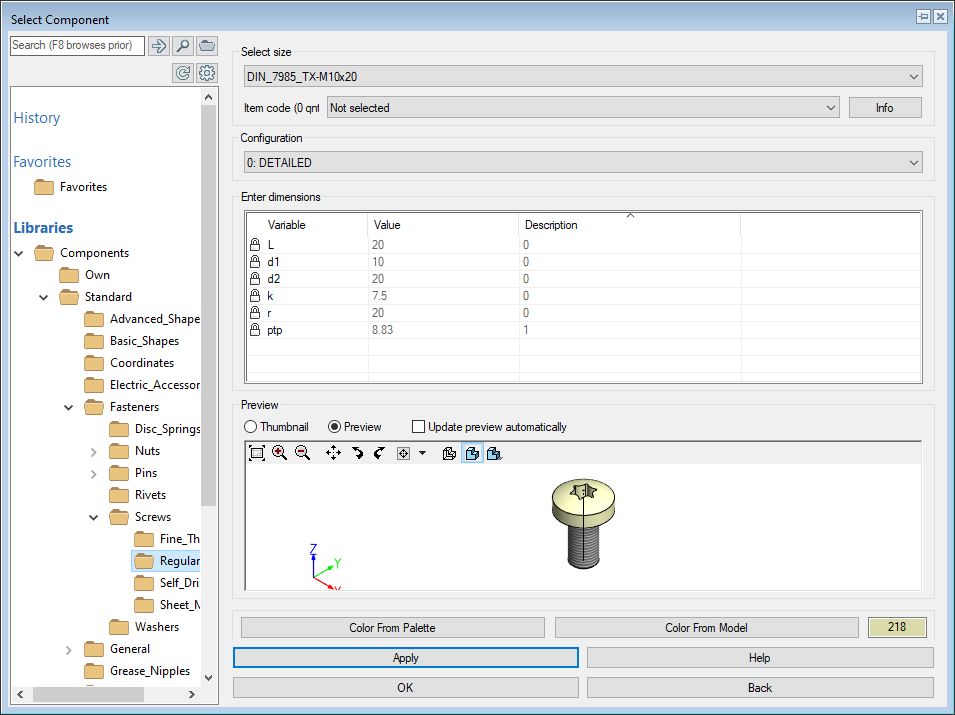Open library settings via the gear icon
This screenshot has width=955, height=715.
click(207, 72)
